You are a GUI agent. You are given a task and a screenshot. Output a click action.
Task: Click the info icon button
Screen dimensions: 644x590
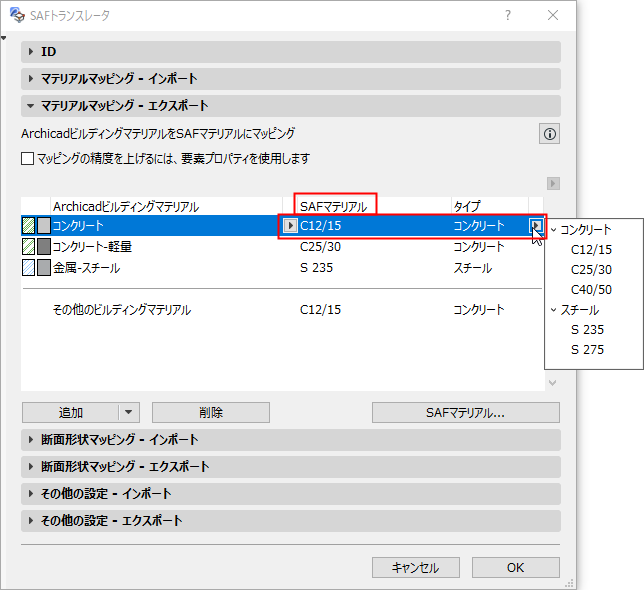tap(550, 134)
